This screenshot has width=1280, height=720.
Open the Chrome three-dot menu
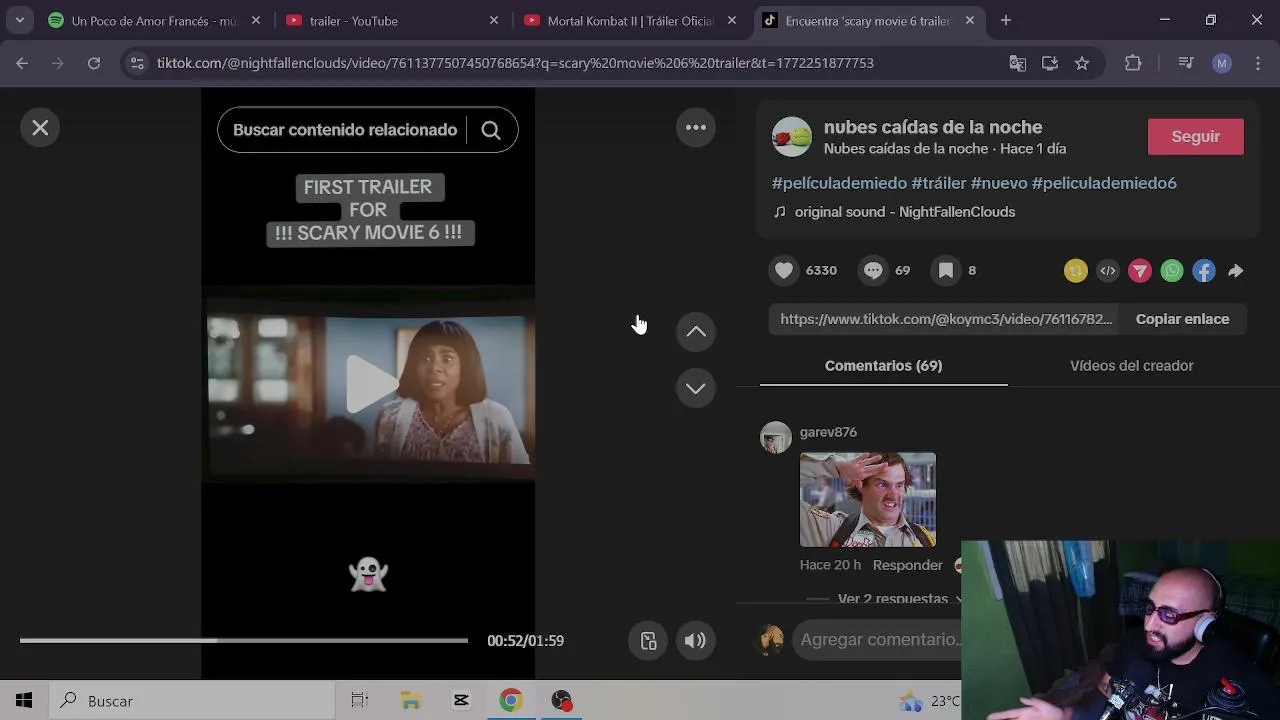1257,63
